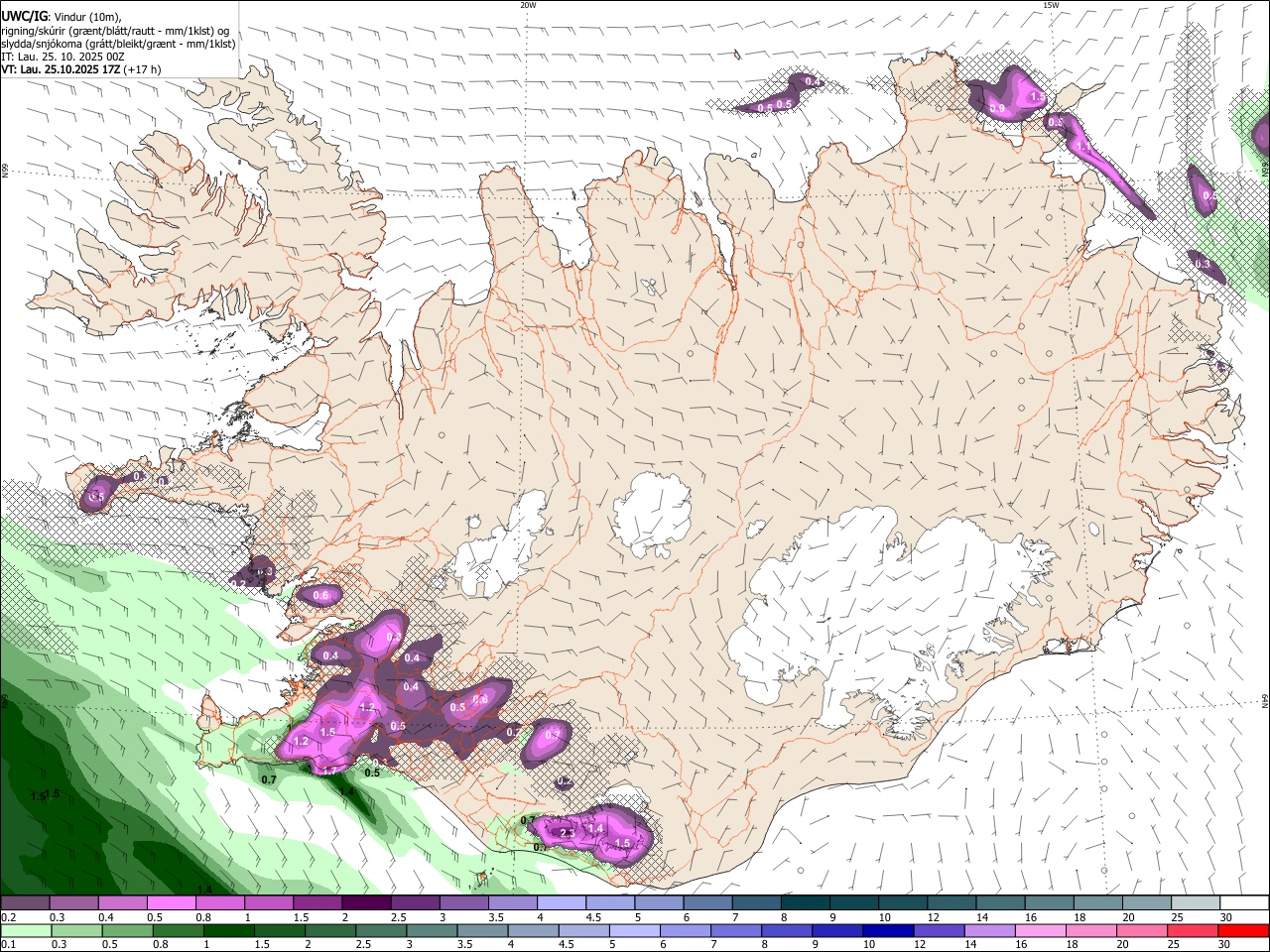
Task: Click upper legend swatch for 0.4–0.5
Action: [x=122, y=903]
